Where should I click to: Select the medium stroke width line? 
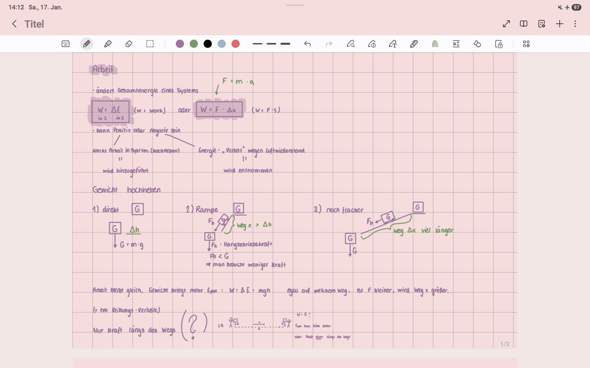pos(271,44)
